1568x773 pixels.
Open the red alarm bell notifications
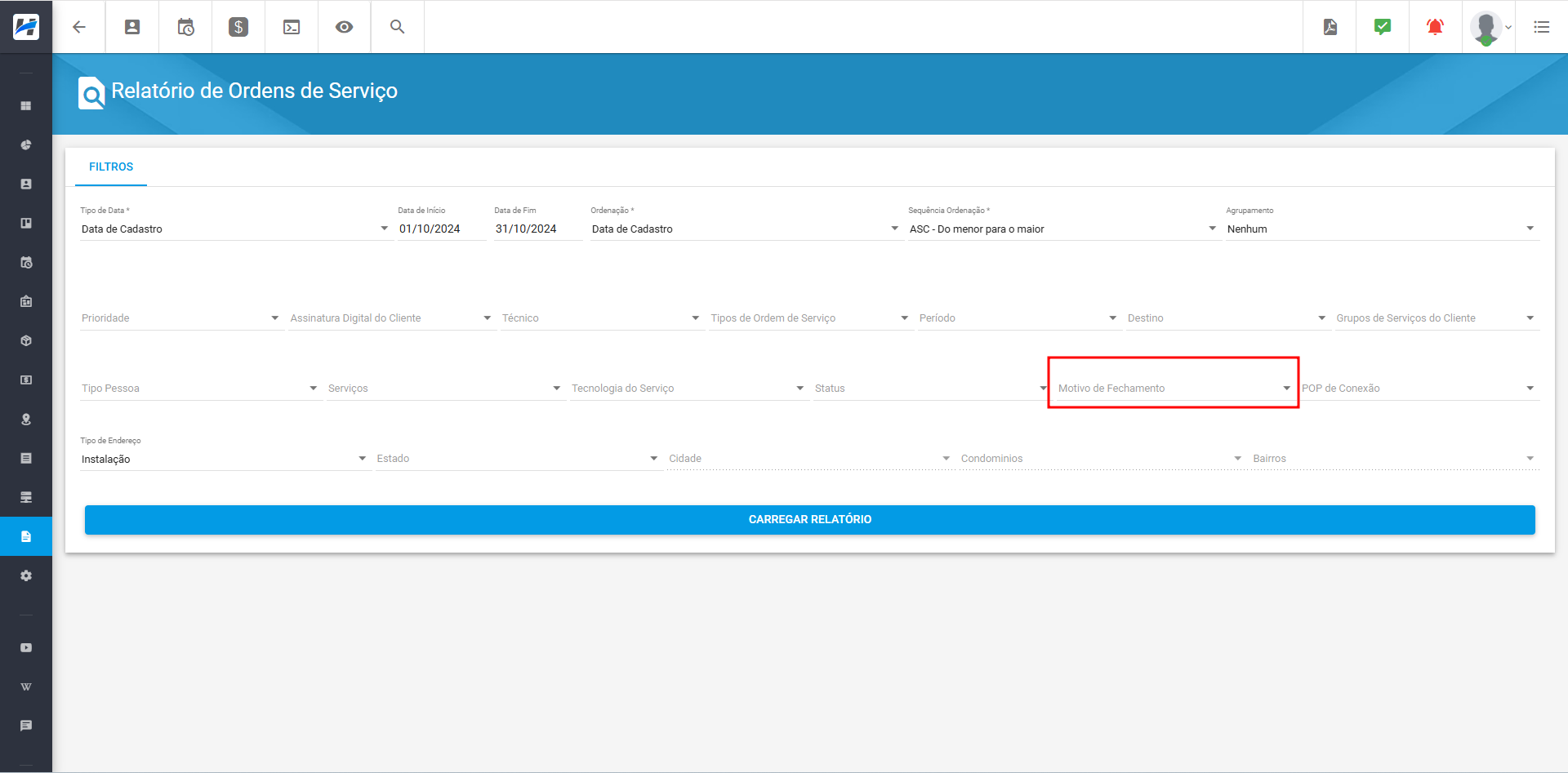click(1435, 27)
